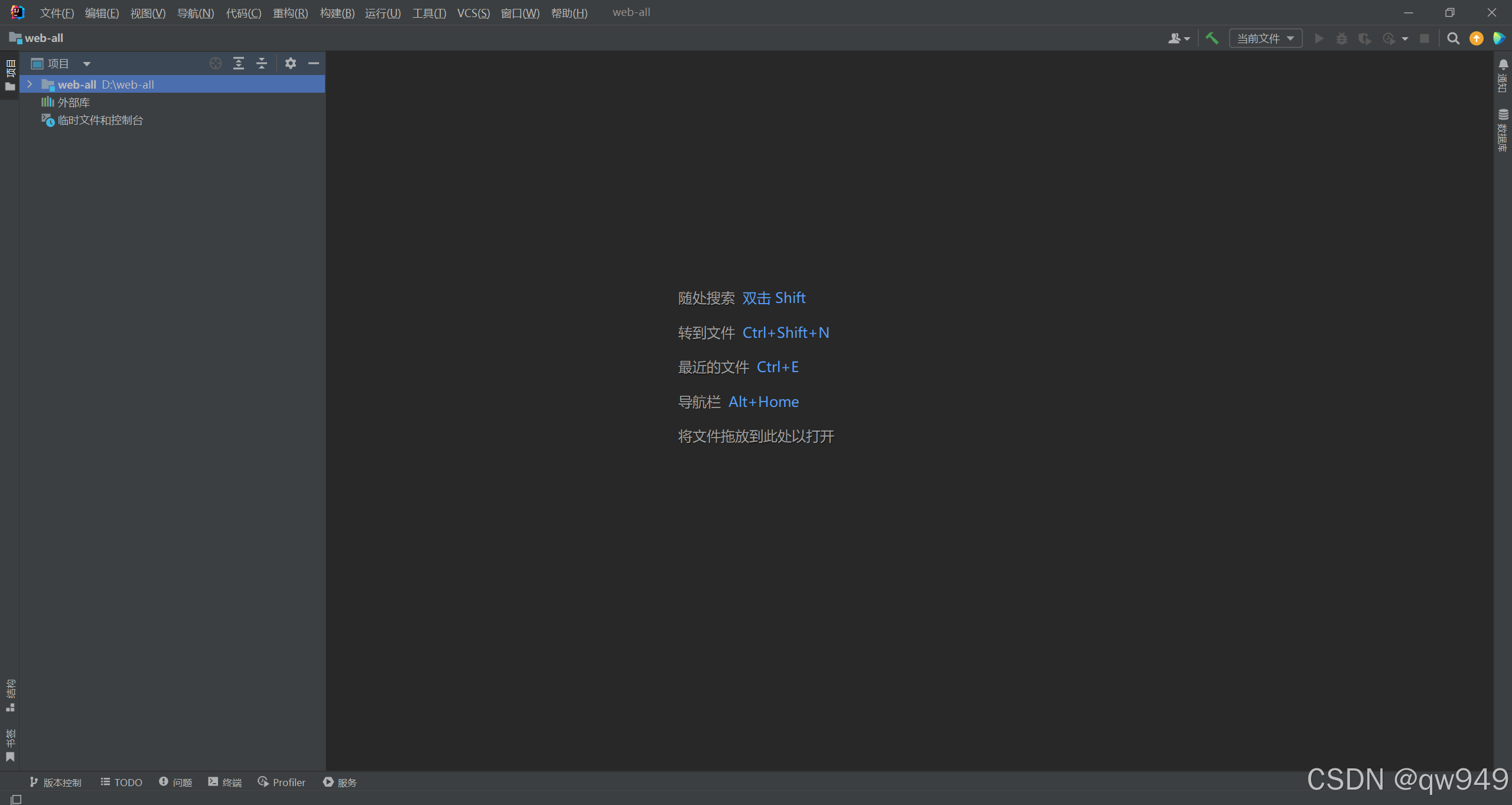Toggle the Bookmarks tool window
Viewport: 1512px width, 805px height.
pos(10,745)
